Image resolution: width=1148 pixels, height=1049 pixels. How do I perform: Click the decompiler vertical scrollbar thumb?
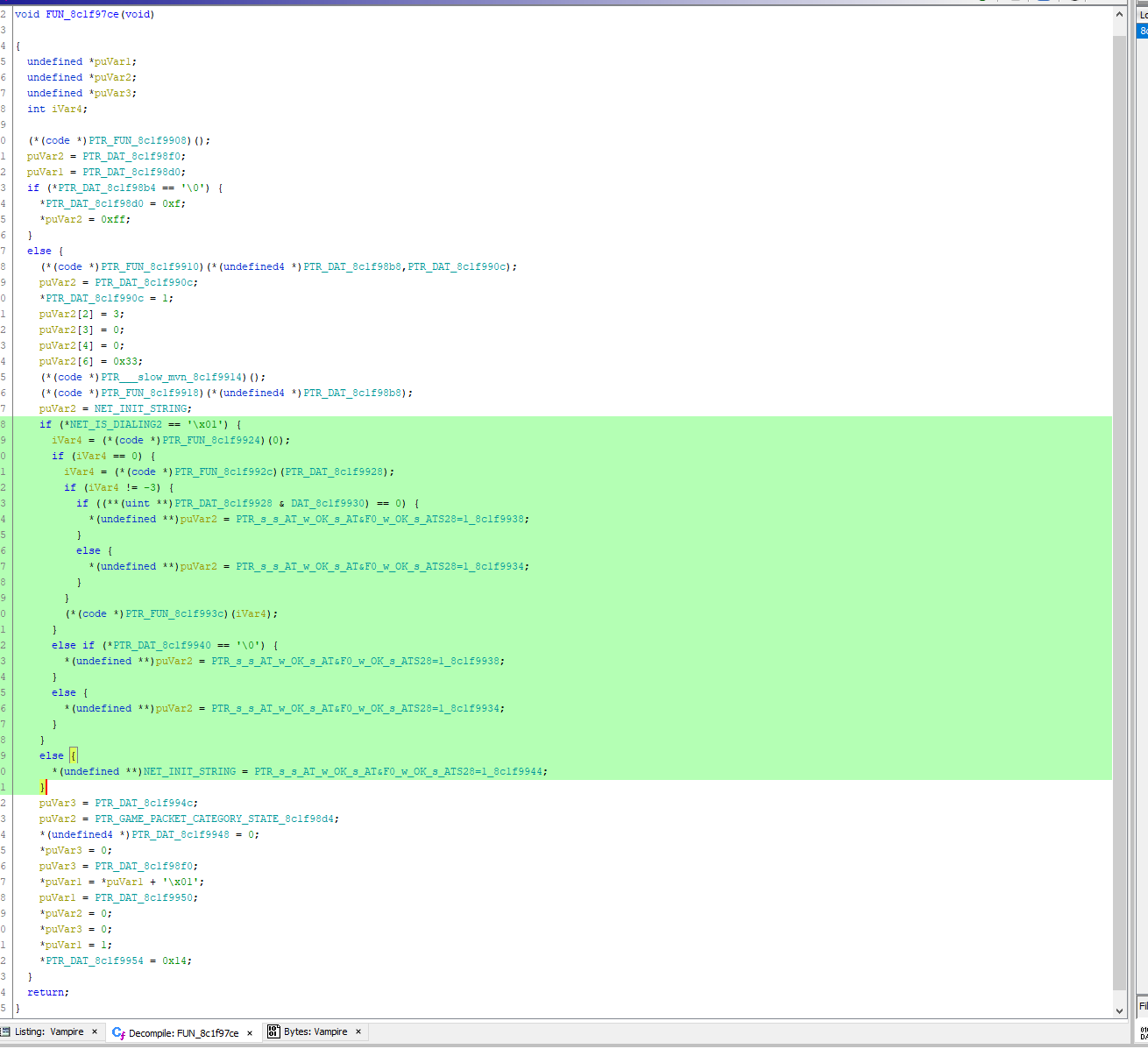[x=1119, y=513]
